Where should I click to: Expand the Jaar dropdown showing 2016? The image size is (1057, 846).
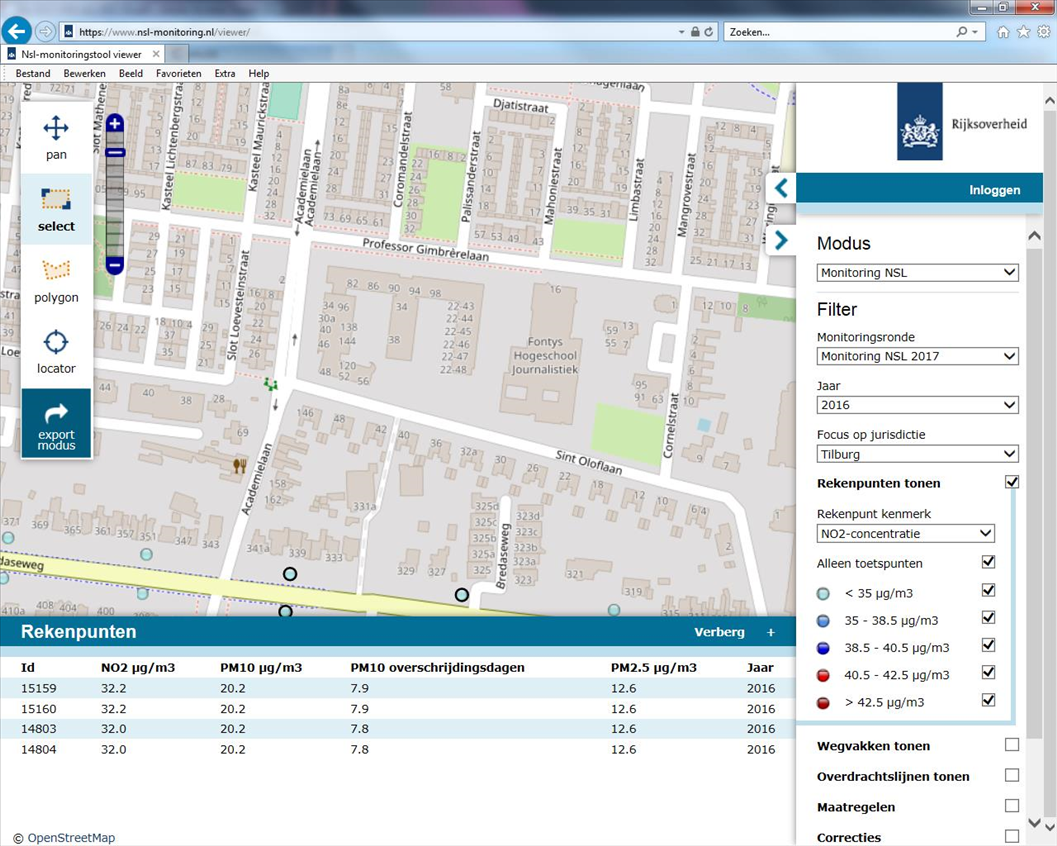tap(917, 405)
